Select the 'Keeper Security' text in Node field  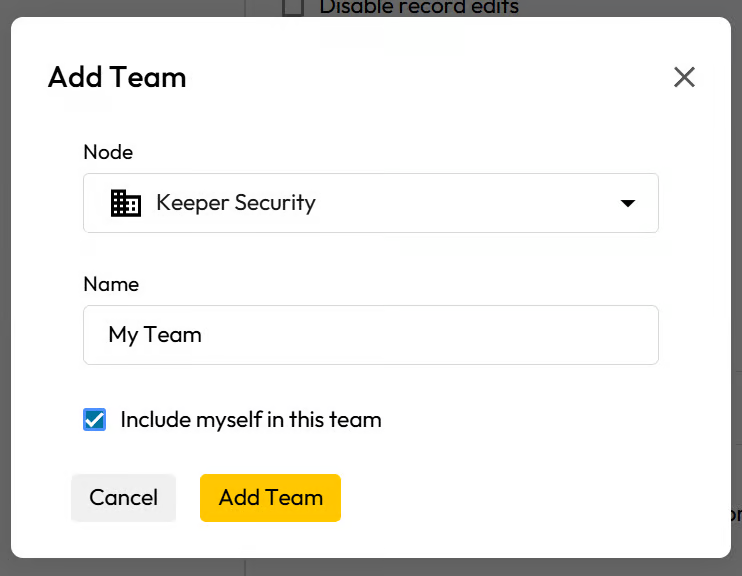[x=236, y=203]
